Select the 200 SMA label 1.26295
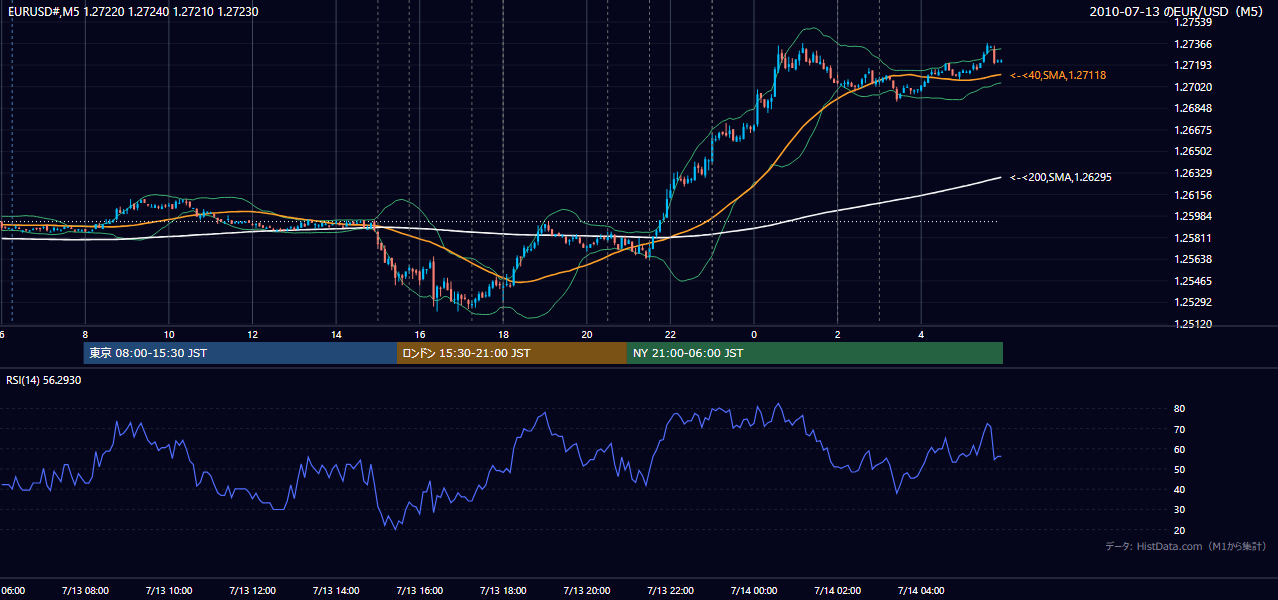1278x600 pixels. [1062, 177]
